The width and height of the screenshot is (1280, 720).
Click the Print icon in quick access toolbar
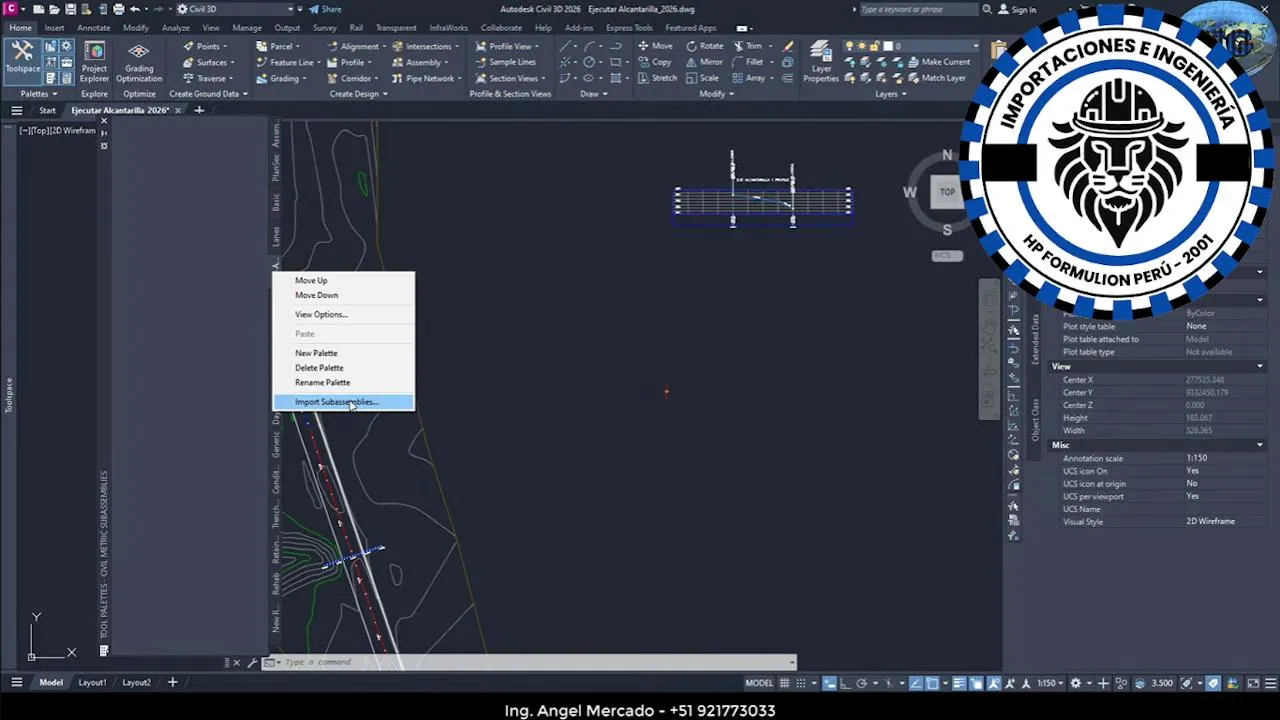[x=119, y=9]
